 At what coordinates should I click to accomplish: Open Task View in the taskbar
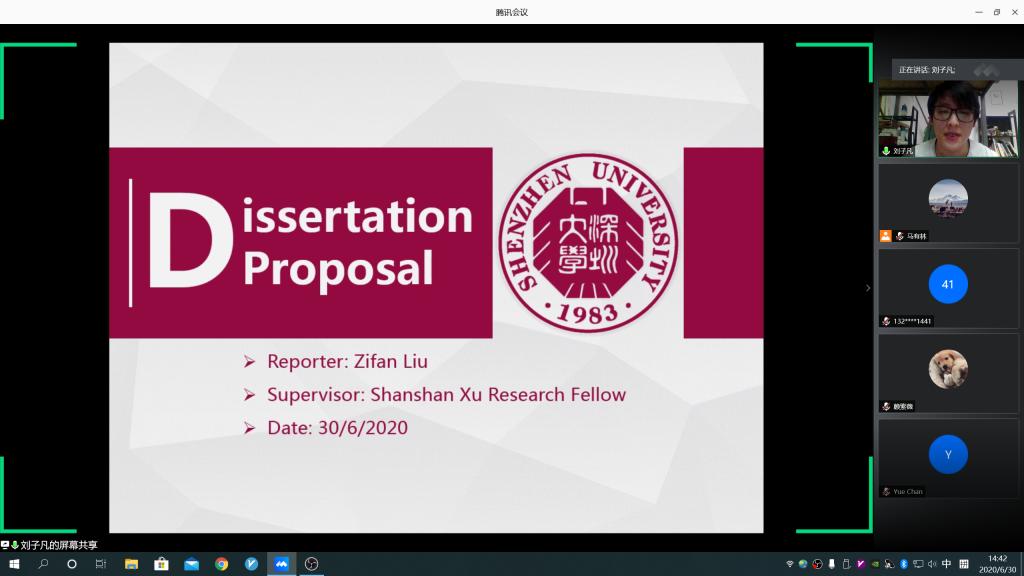(101, 564)
